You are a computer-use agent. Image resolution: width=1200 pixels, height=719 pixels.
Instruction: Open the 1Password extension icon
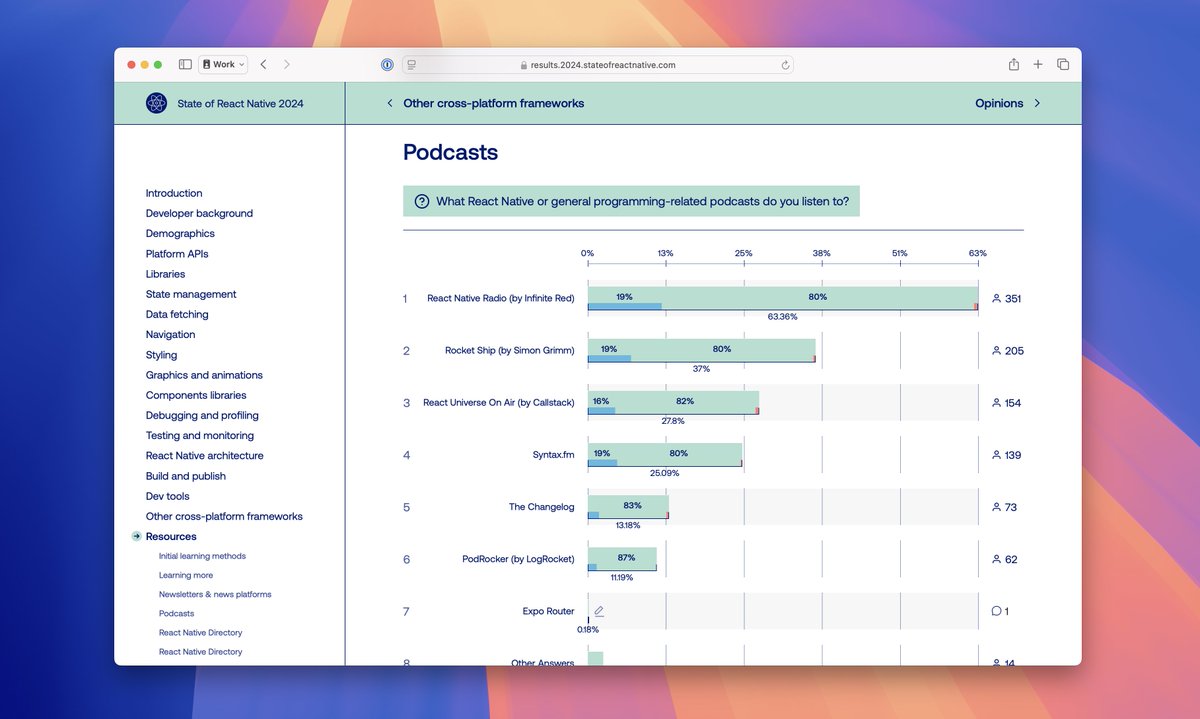click(x=387, y=64)
